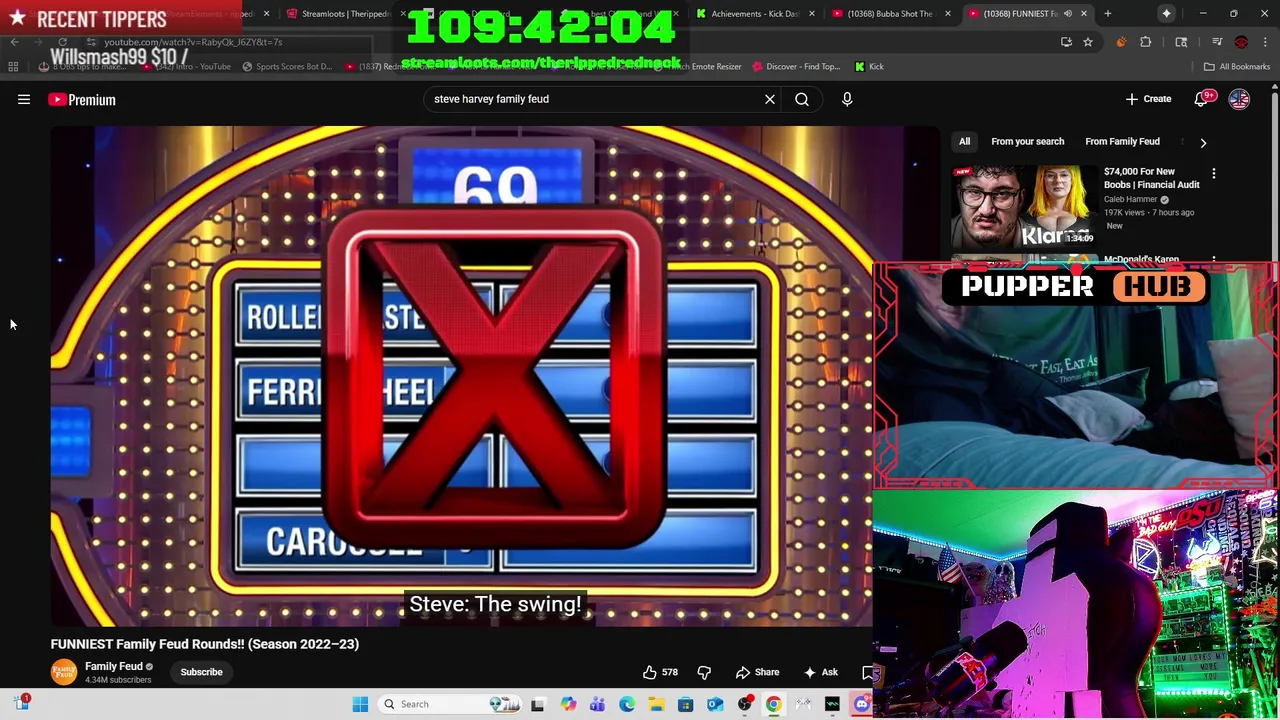Open the Share dialog for the video
1280x720 pixels.
click(757, 672)
